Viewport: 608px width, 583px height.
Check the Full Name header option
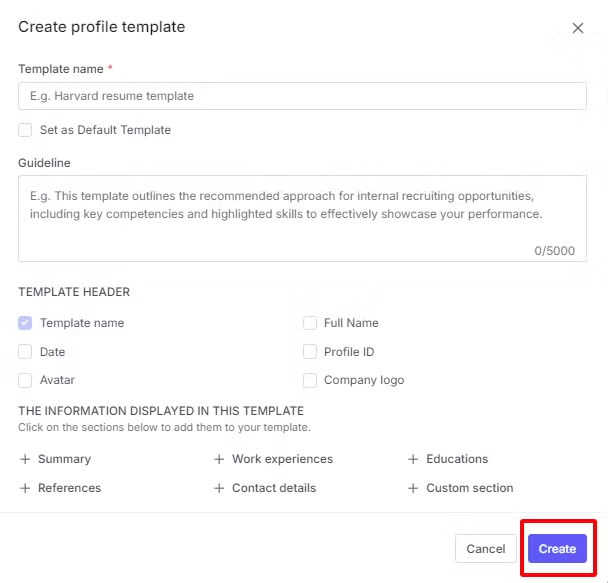pyautogui.click(x=310, y=323)
